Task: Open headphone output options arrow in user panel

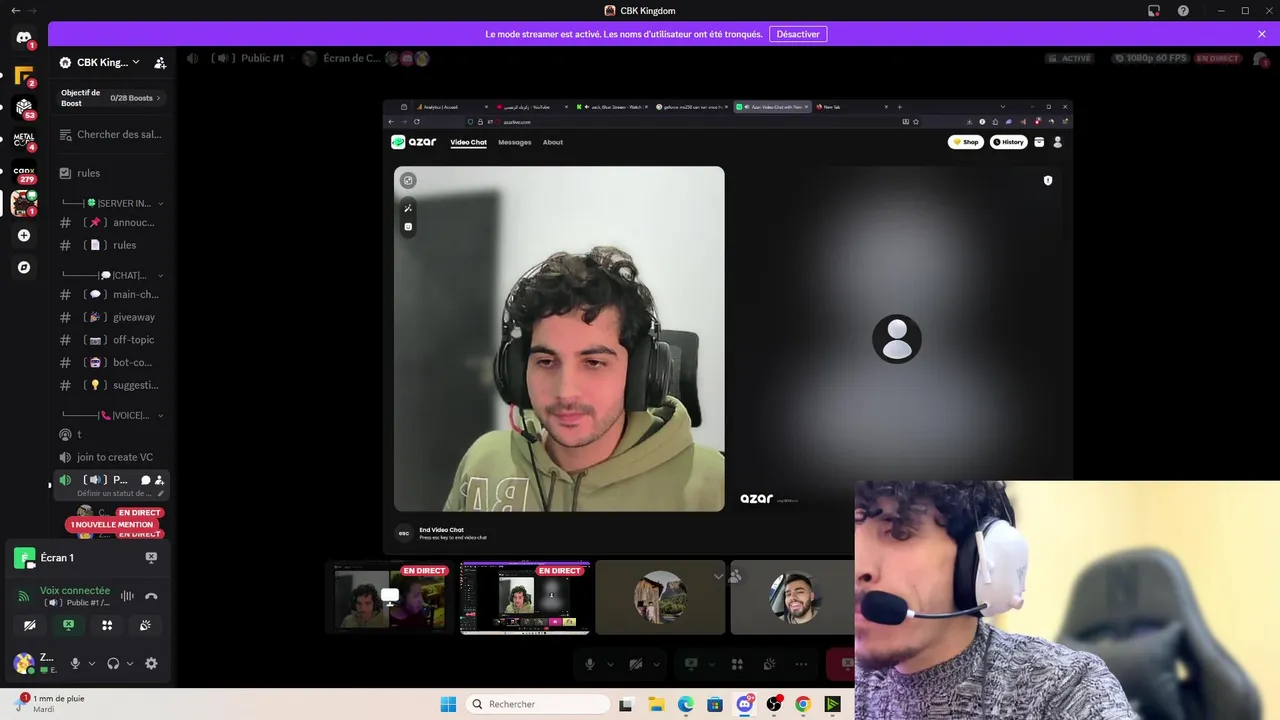Action: point(130,663)
